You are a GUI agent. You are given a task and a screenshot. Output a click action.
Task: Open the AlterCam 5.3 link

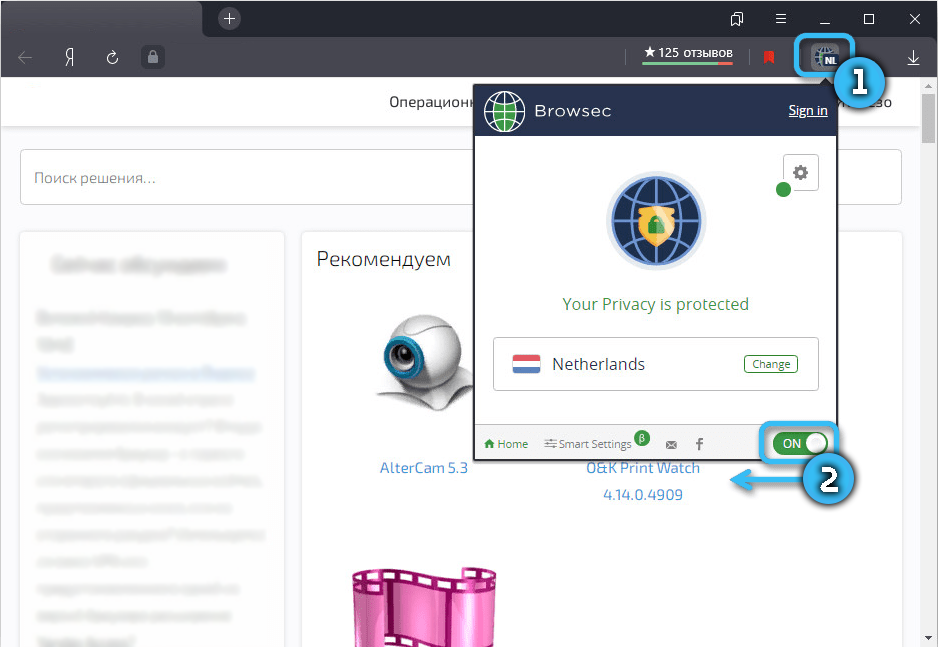423,468
